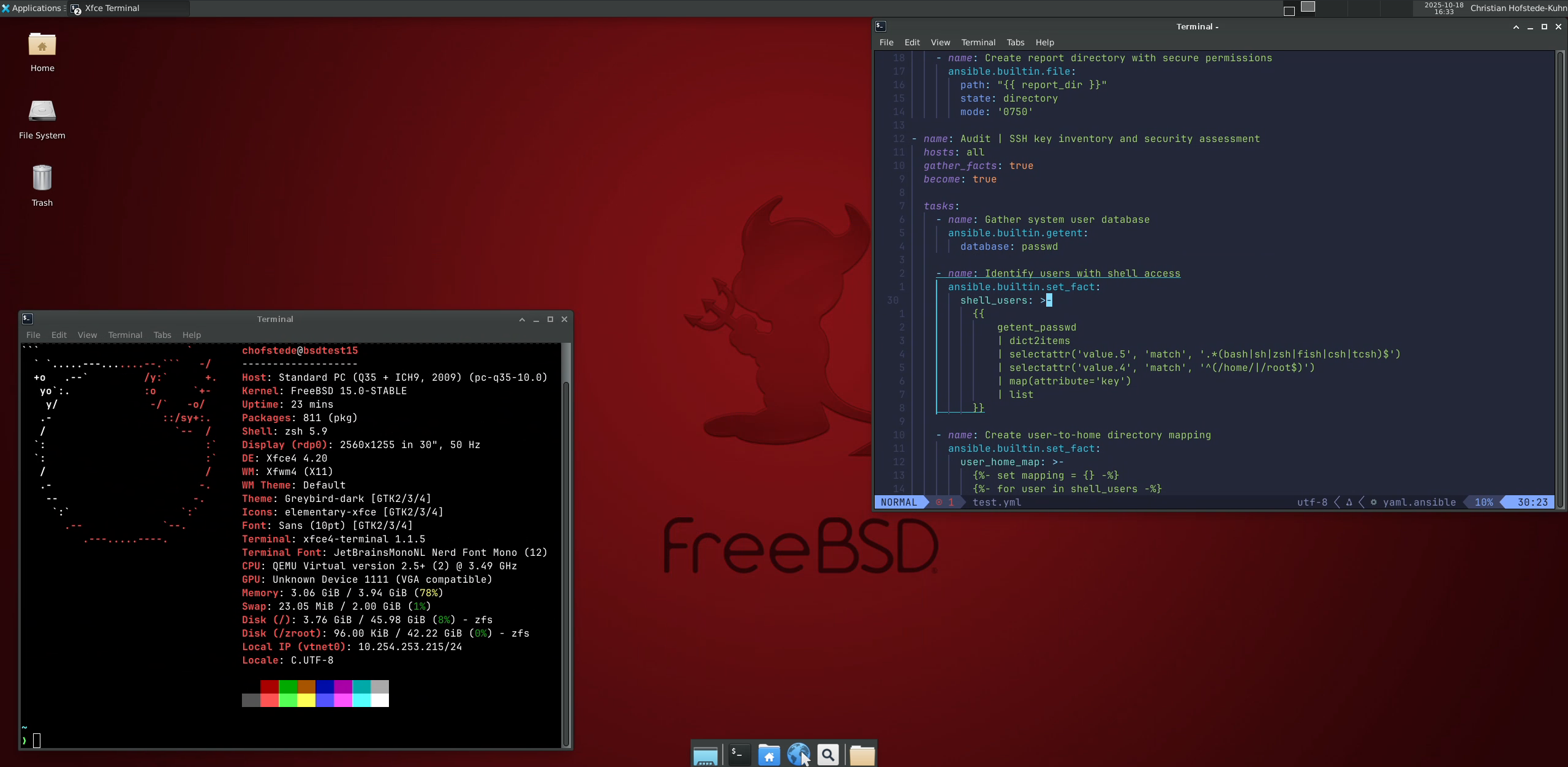This screenshot has height=767, width=1568.
Task: Roll up the editor terminal window
Action: [x=1516, y=26]
